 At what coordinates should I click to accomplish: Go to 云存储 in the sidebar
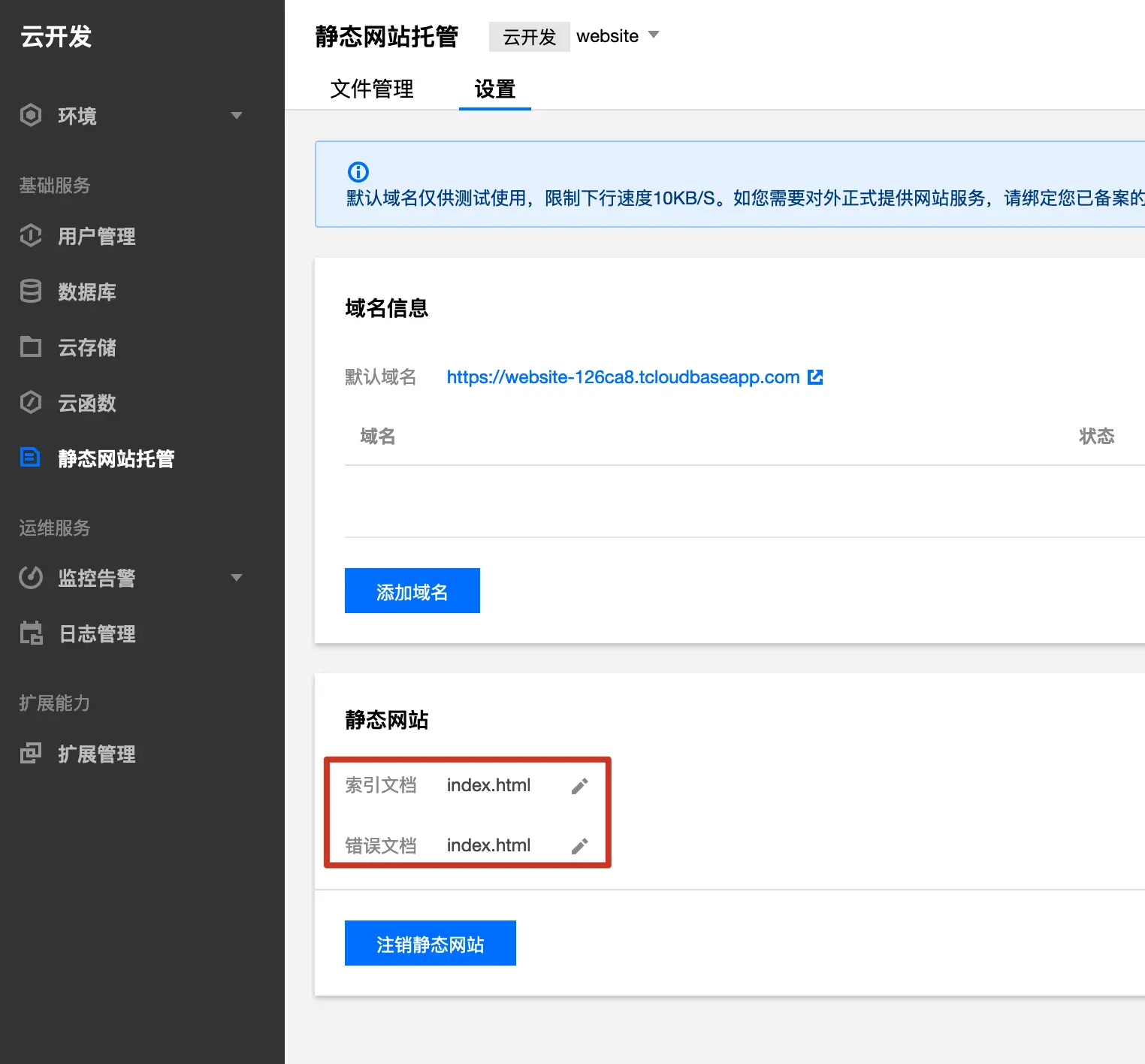(x=87, y=347)
